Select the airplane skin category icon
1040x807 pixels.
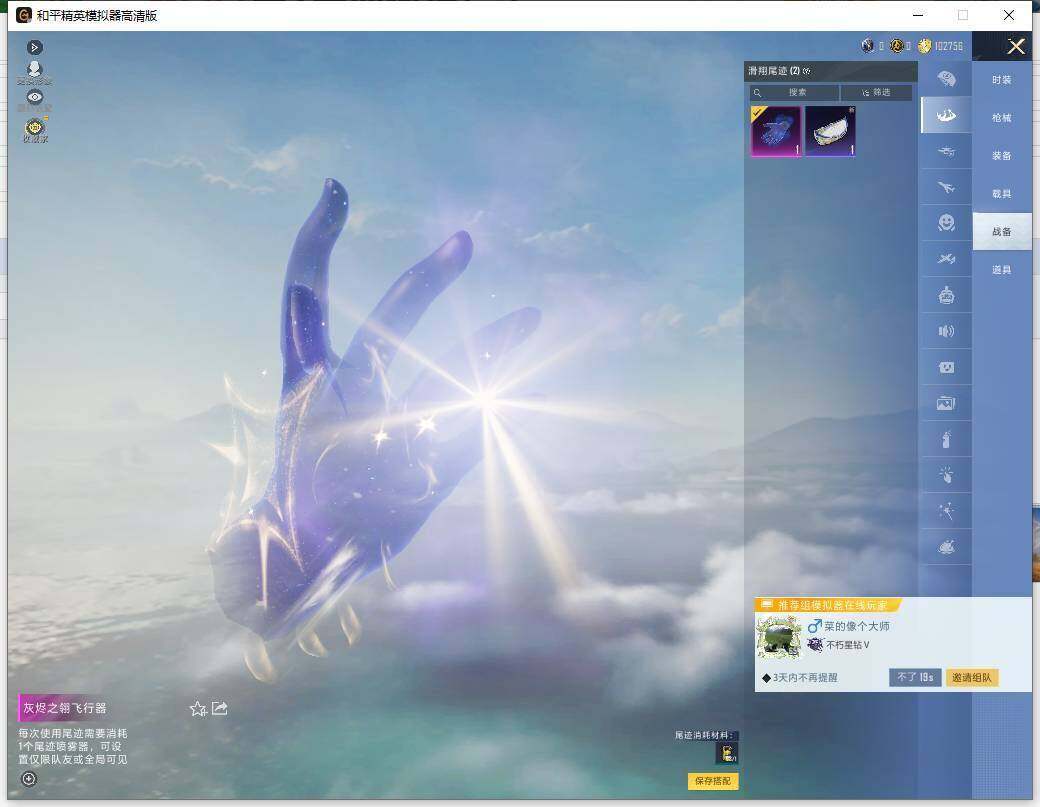(946, 188)
